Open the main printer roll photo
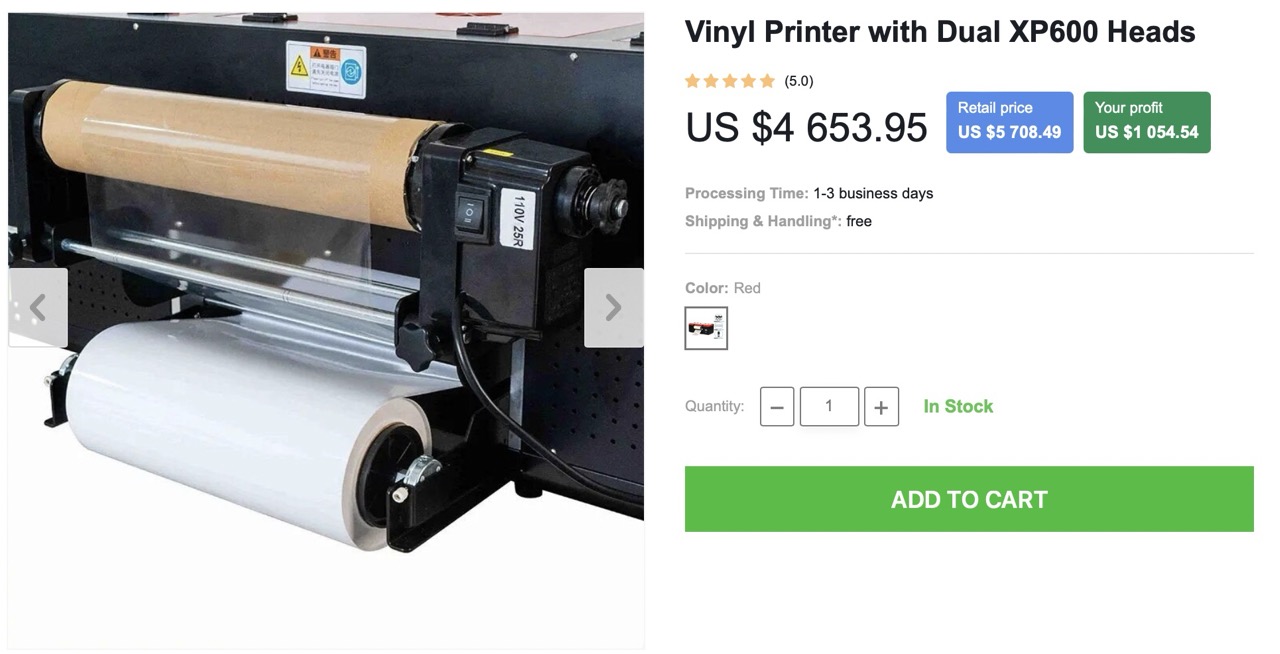 [x=326, y=330]
